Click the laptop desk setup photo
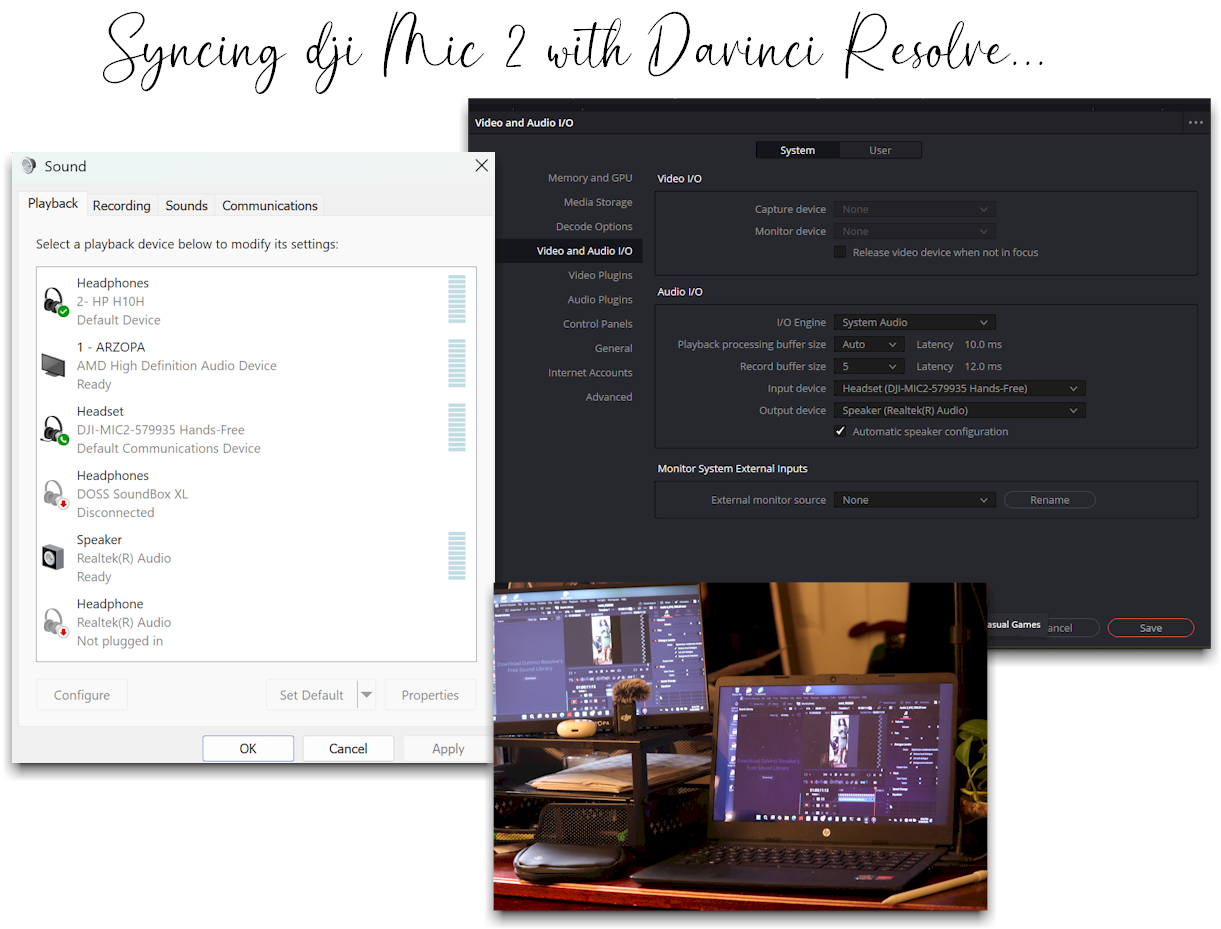 pos(740,746)
